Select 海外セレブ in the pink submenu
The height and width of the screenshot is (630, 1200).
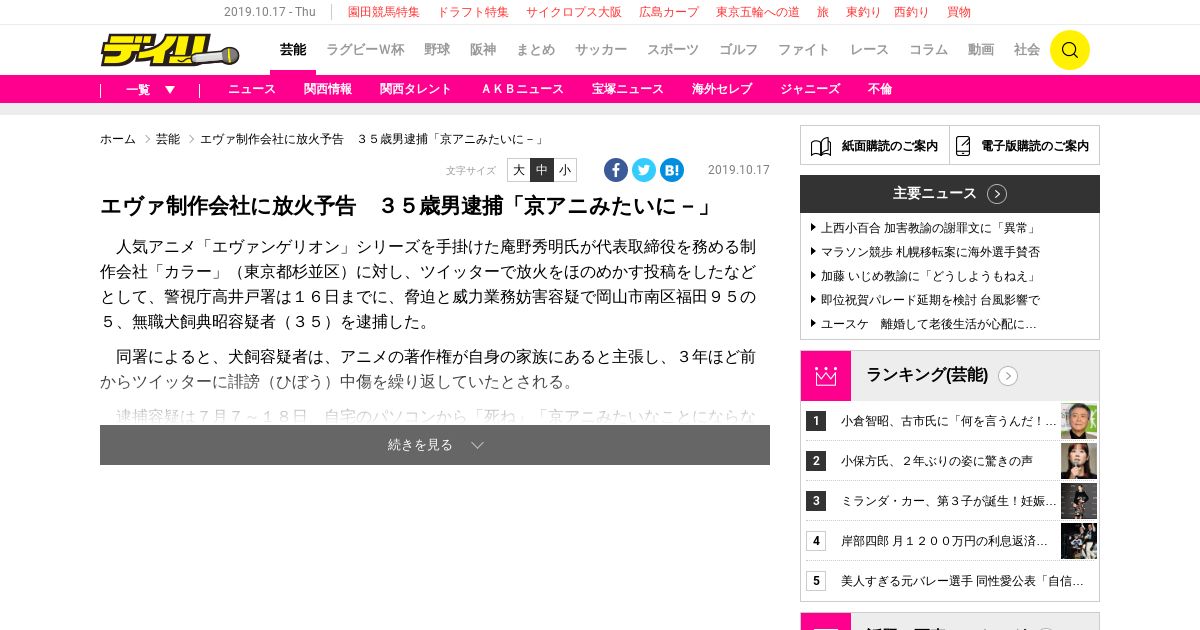coord(722,89)
